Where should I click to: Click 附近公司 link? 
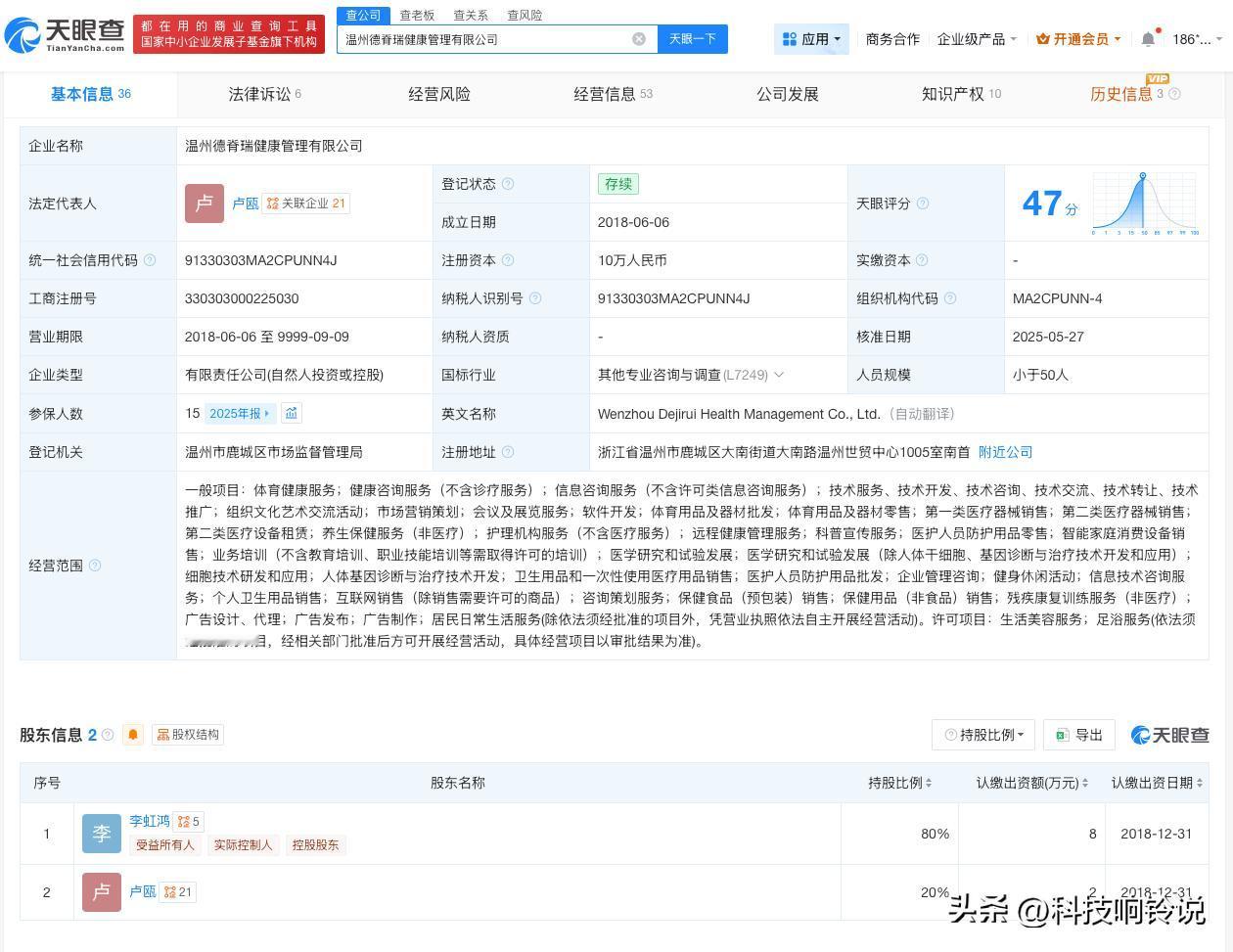click(x=1006, y=452)
